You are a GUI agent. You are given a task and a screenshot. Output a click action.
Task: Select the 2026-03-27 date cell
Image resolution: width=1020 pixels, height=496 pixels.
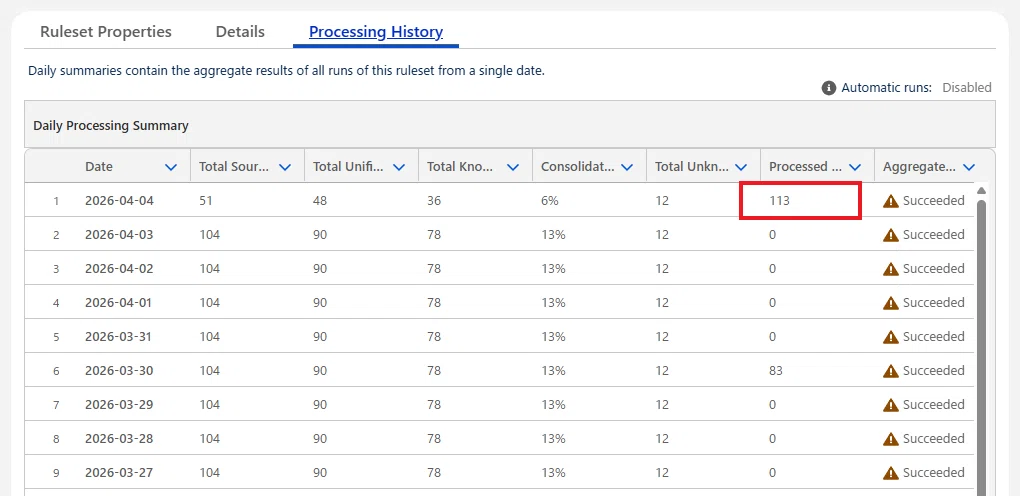click(x=119, y=473)
